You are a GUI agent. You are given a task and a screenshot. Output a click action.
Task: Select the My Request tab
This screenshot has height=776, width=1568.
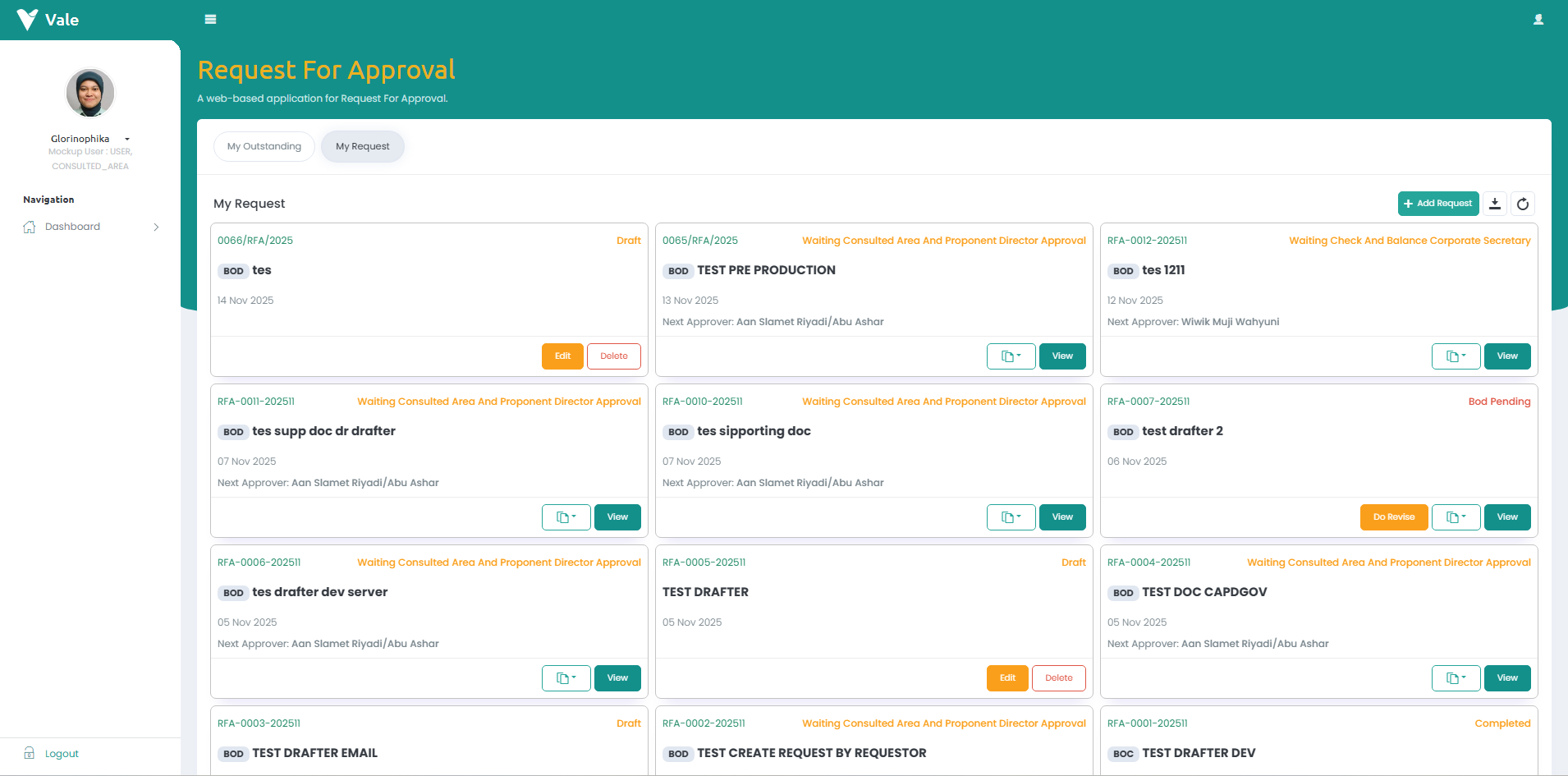[x=362, y=146]
